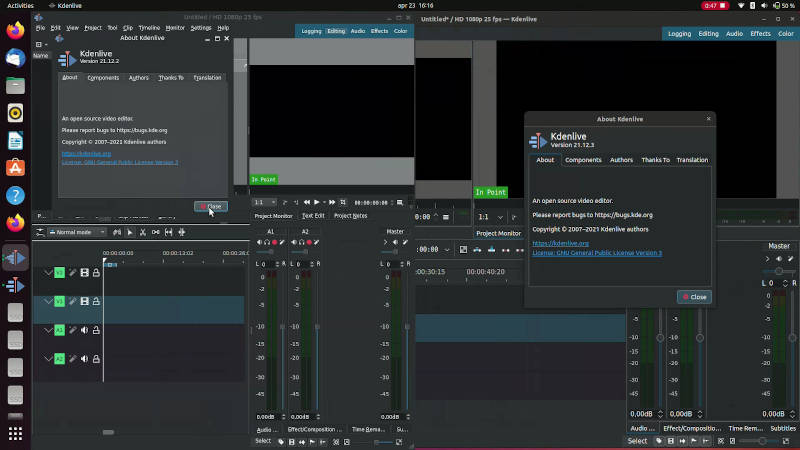Collapse track V1 chevron
The height and width of the screenshot is (450, 800).
pyautogui.click(x=48, y=302)
